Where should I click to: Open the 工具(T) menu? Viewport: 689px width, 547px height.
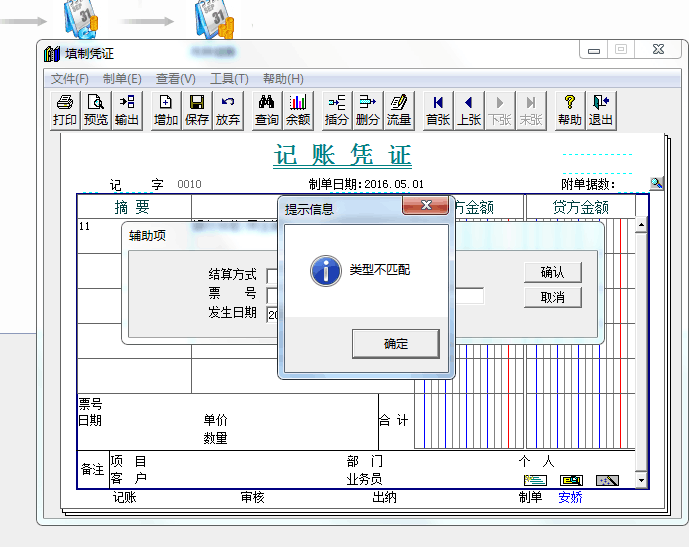click(229, 79)
